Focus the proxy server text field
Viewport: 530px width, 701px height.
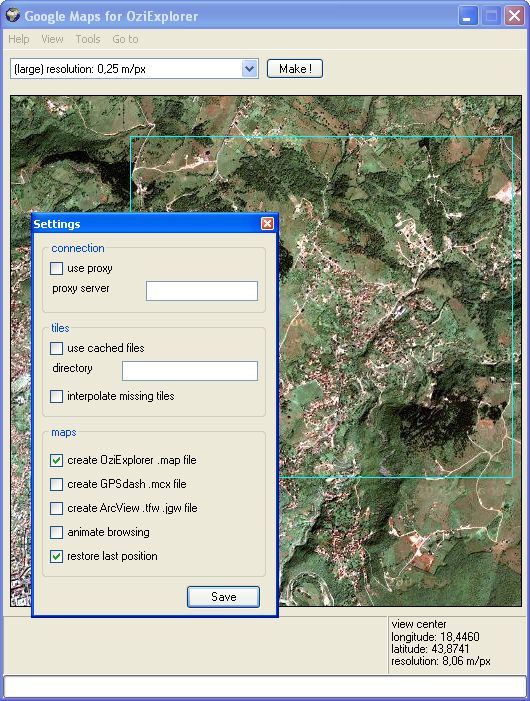[202, 291]
